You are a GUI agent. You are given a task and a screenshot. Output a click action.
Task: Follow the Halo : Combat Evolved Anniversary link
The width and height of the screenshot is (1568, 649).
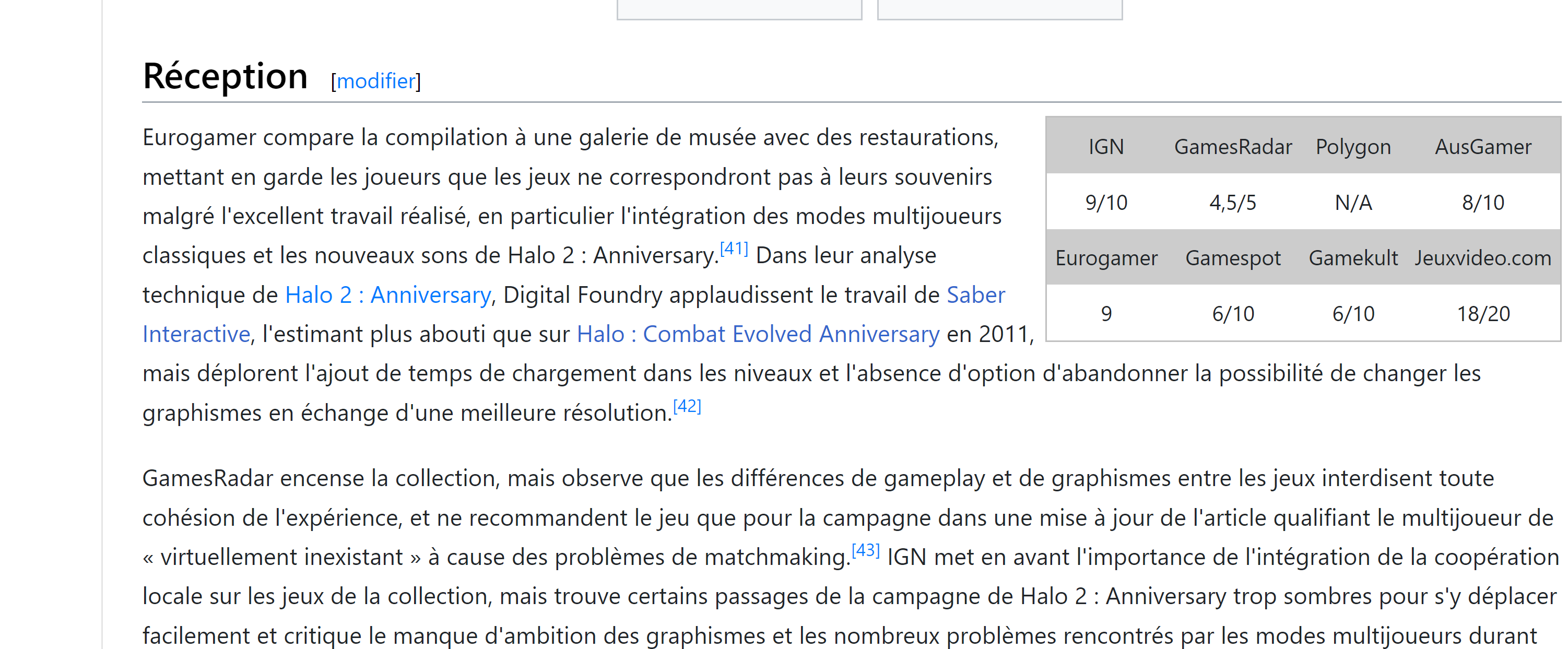click(757, 334)
